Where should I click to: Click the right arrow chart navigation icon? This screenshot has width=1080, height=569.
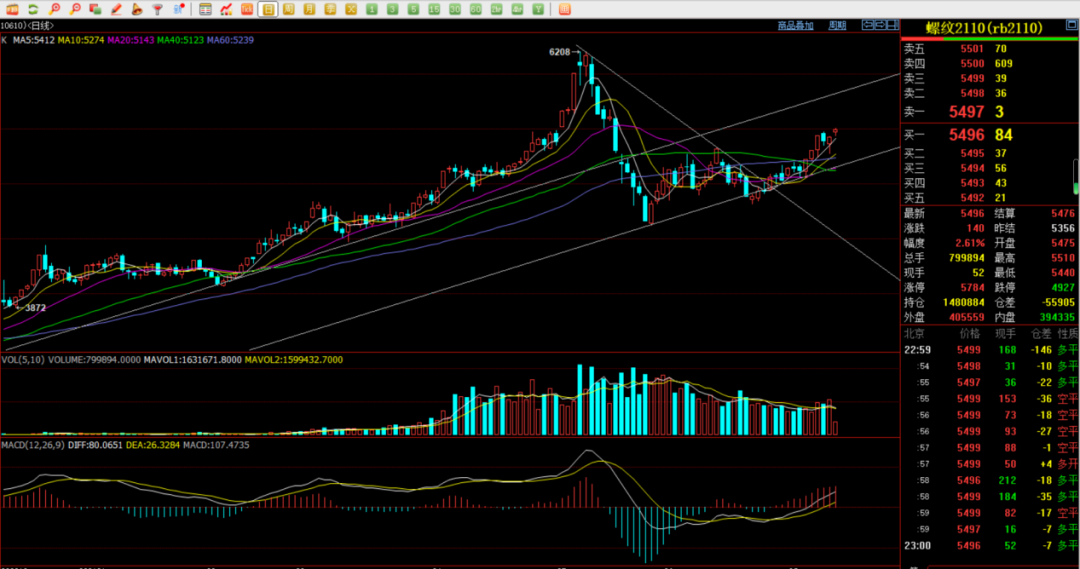[x=880, y=25]
